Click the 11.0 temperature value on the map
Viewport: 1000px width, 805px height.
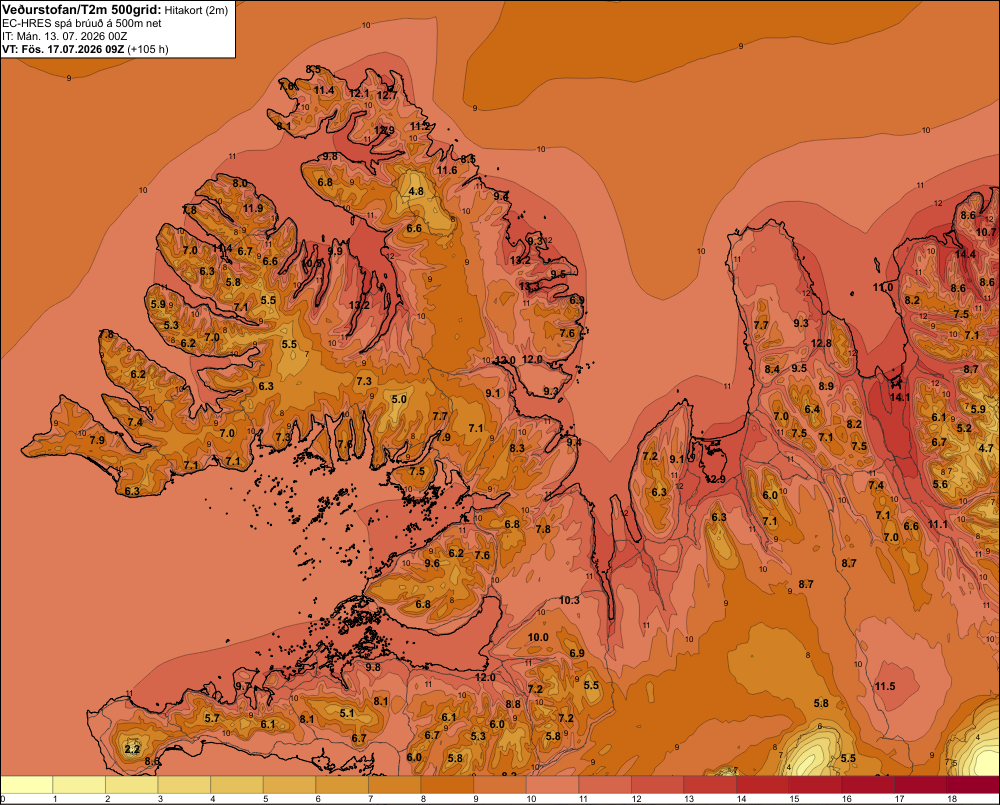pos(883,287)
